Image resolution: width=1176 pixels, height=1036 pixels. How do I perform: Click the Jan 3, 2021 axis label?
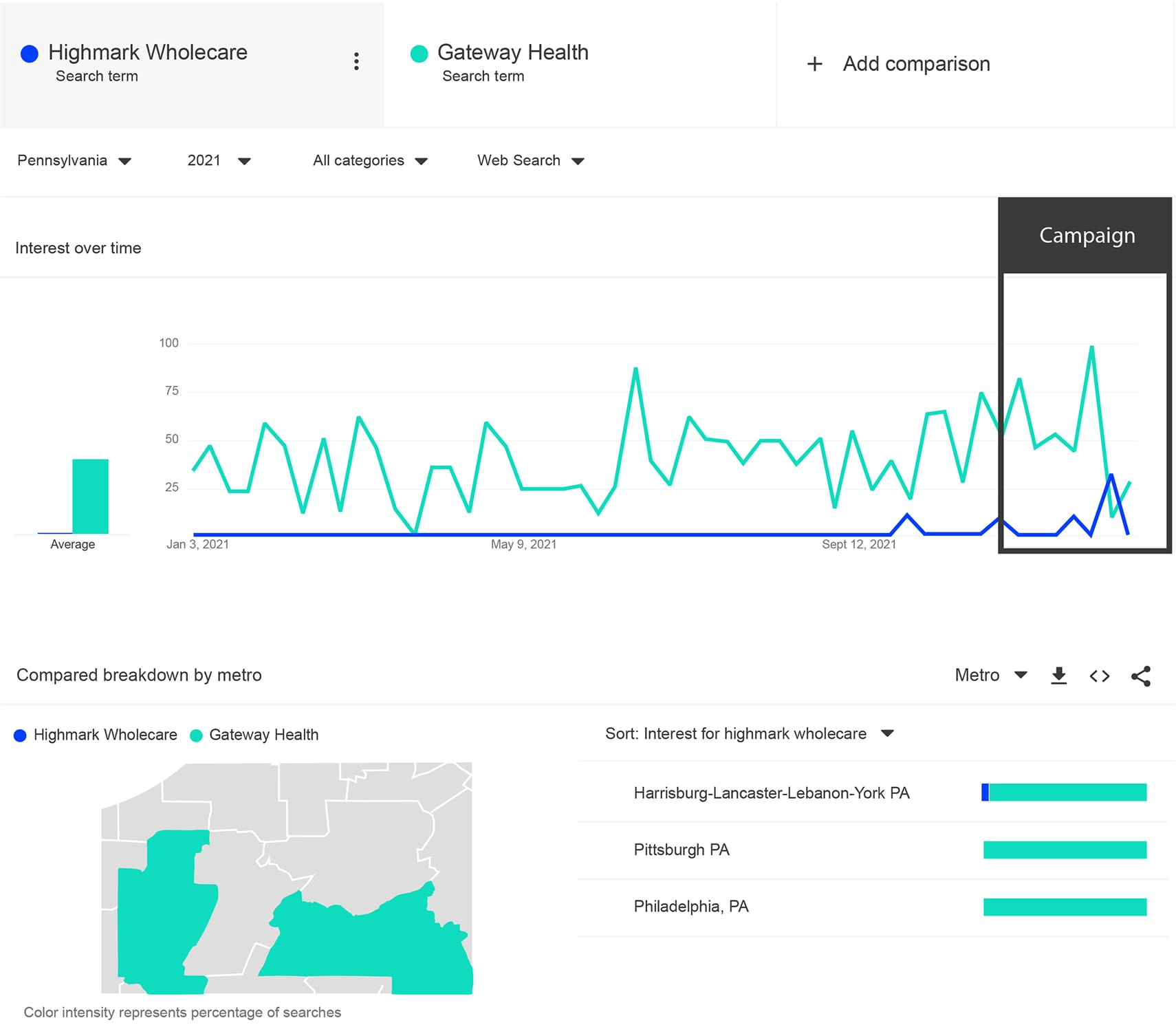(x=197, y=544)
